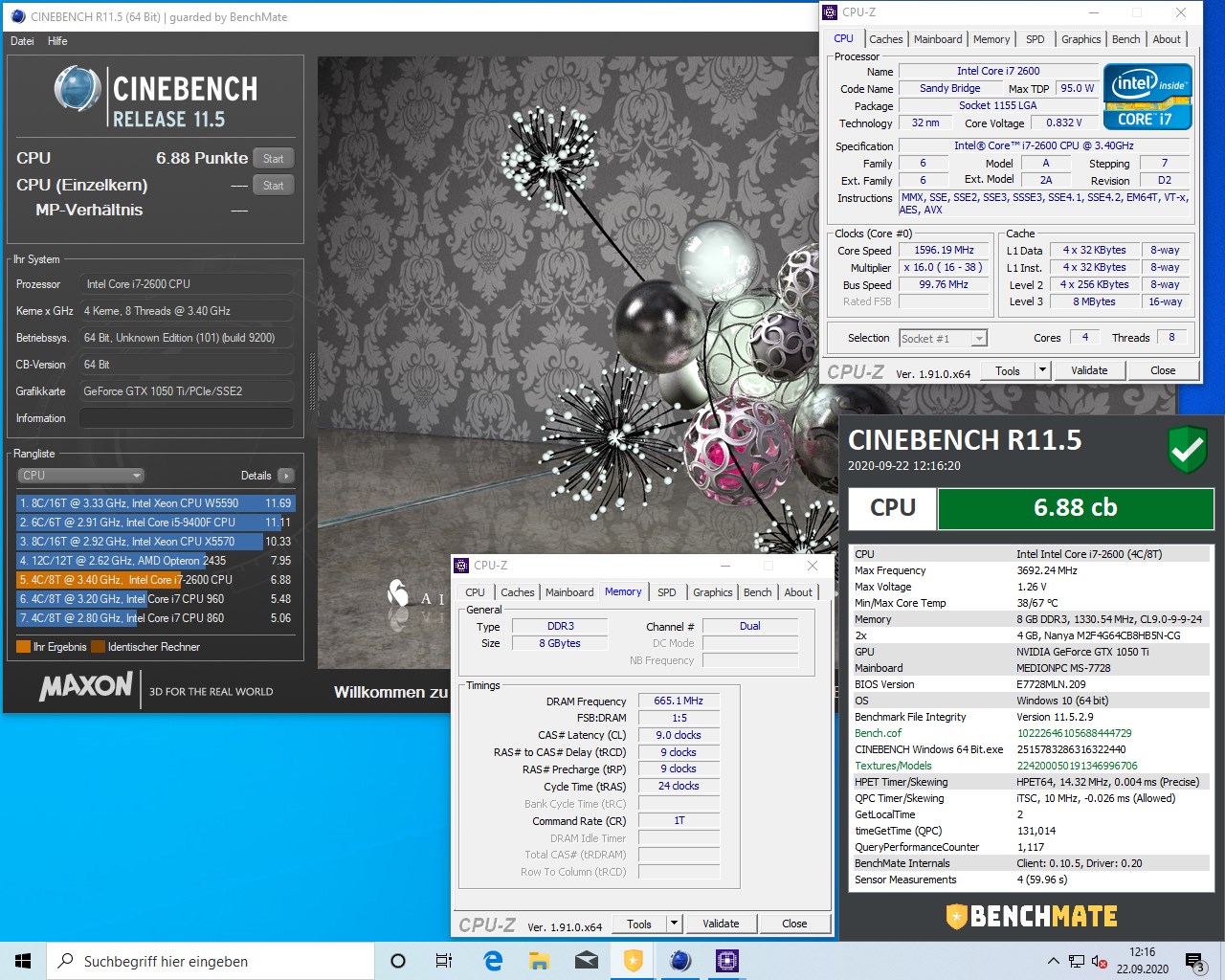
Task: Click the BenchMate logo at bottom
Action: (x=1032, y=916)
